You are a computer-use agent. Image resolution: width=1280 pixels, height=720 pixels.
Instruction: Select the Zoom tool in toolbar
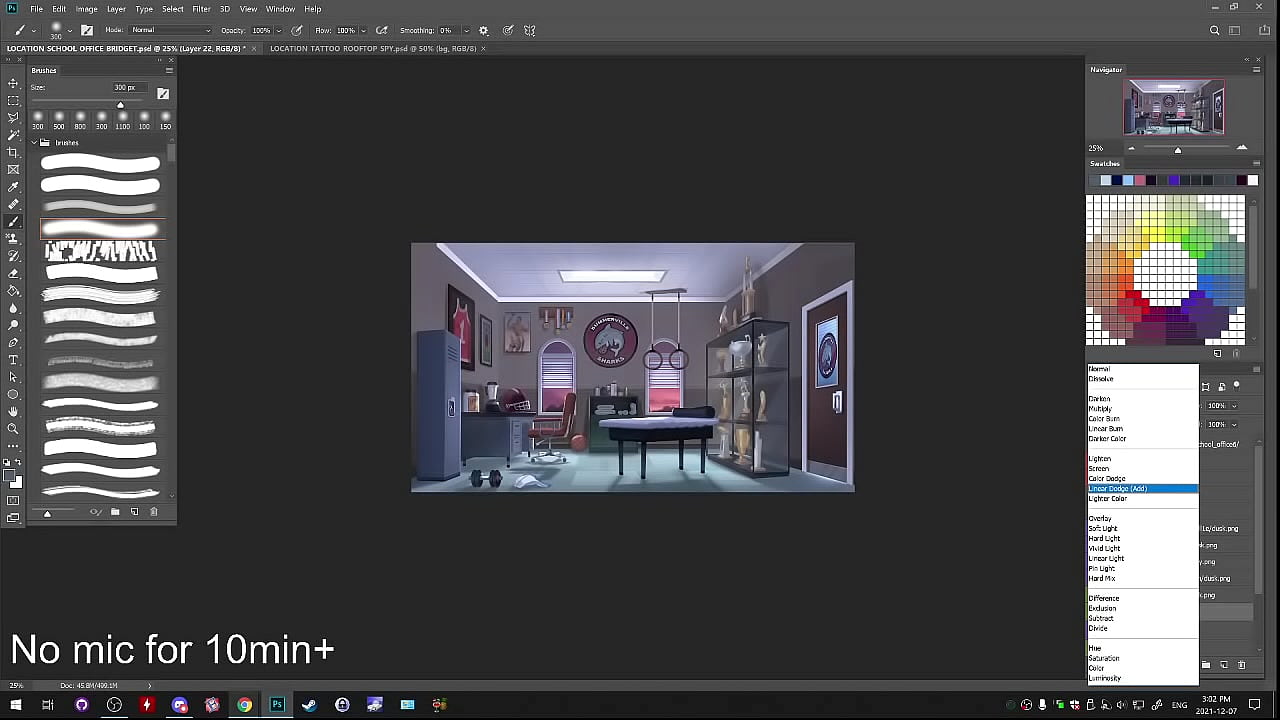pyautogui.click(x=13, y=429)
